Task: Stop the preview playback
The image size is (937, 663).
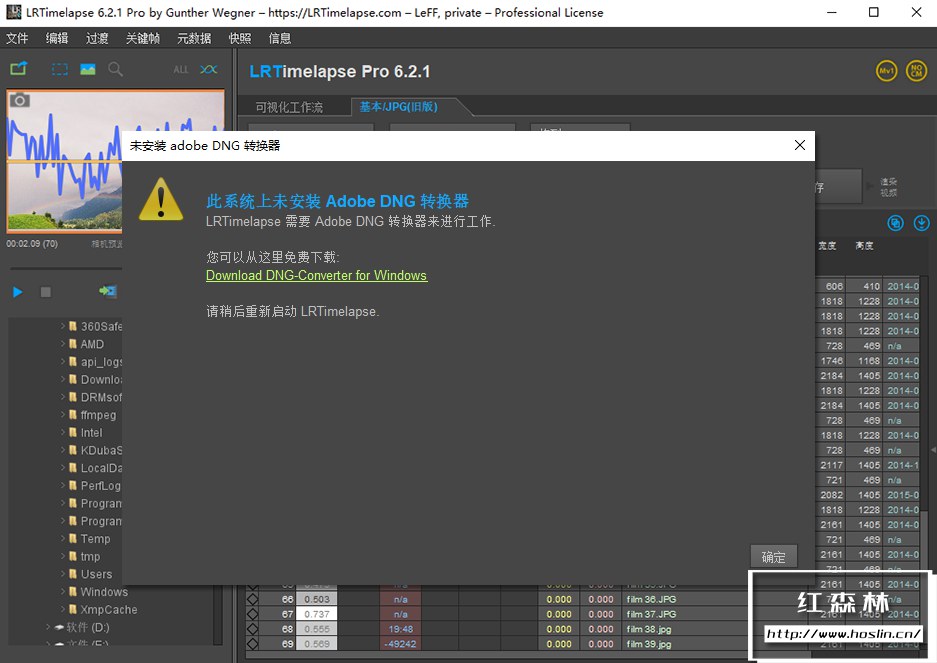Action: pyautogui.click(x=45, y=292)
